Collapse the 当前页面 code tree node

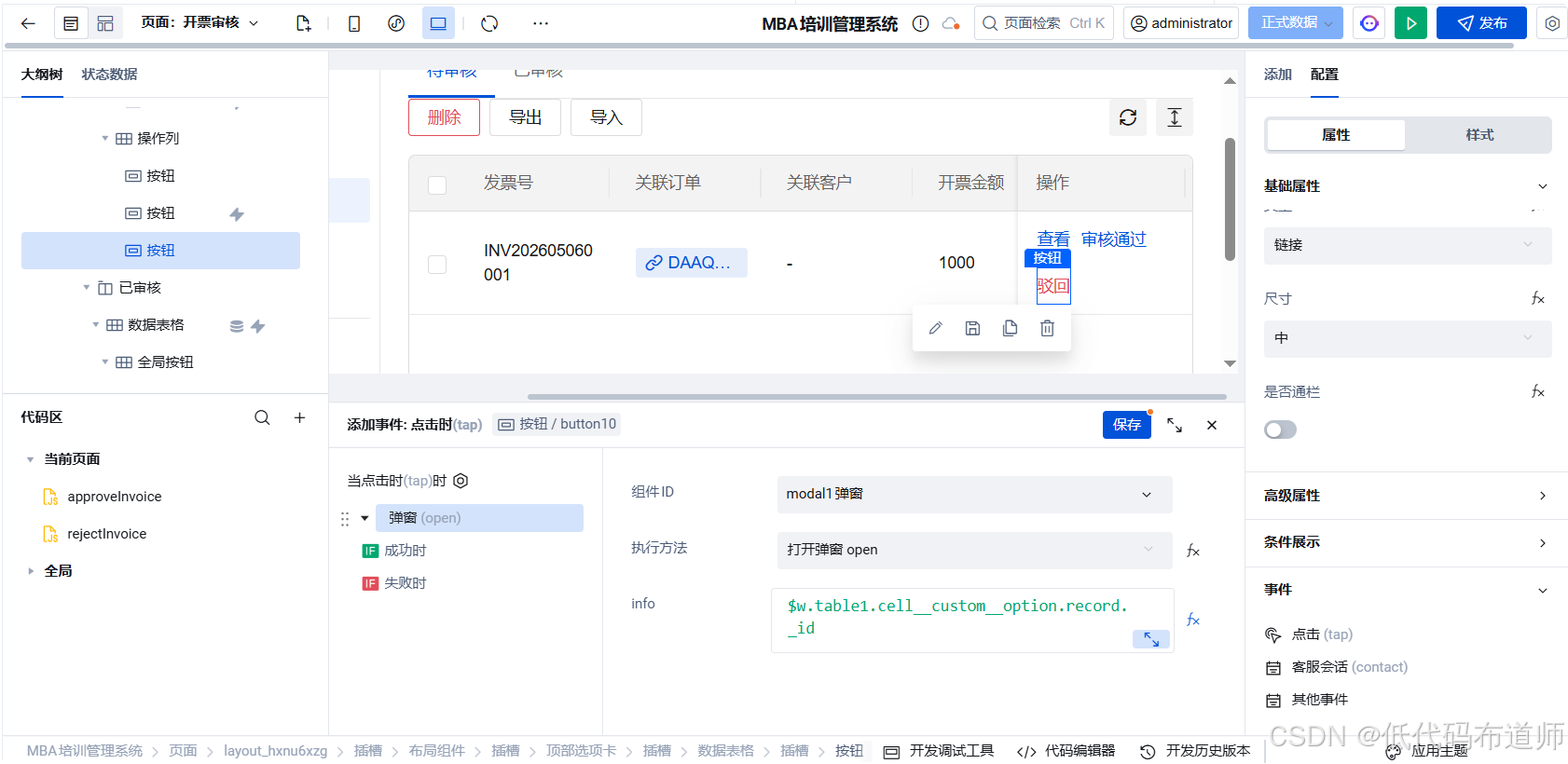coord(31,459)
